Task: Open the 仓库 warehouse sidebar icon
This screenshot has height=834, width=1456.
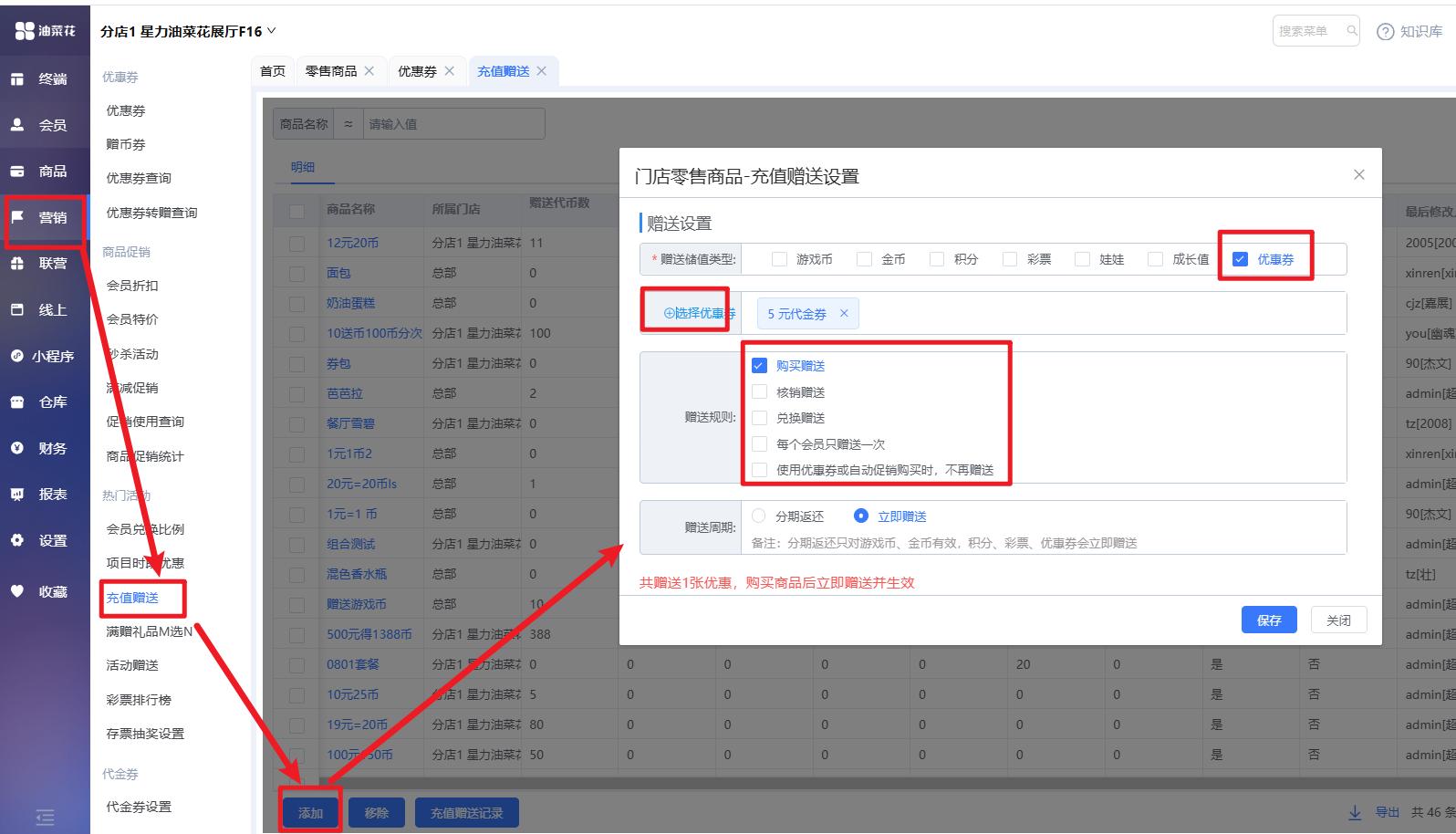Action: 17,402
